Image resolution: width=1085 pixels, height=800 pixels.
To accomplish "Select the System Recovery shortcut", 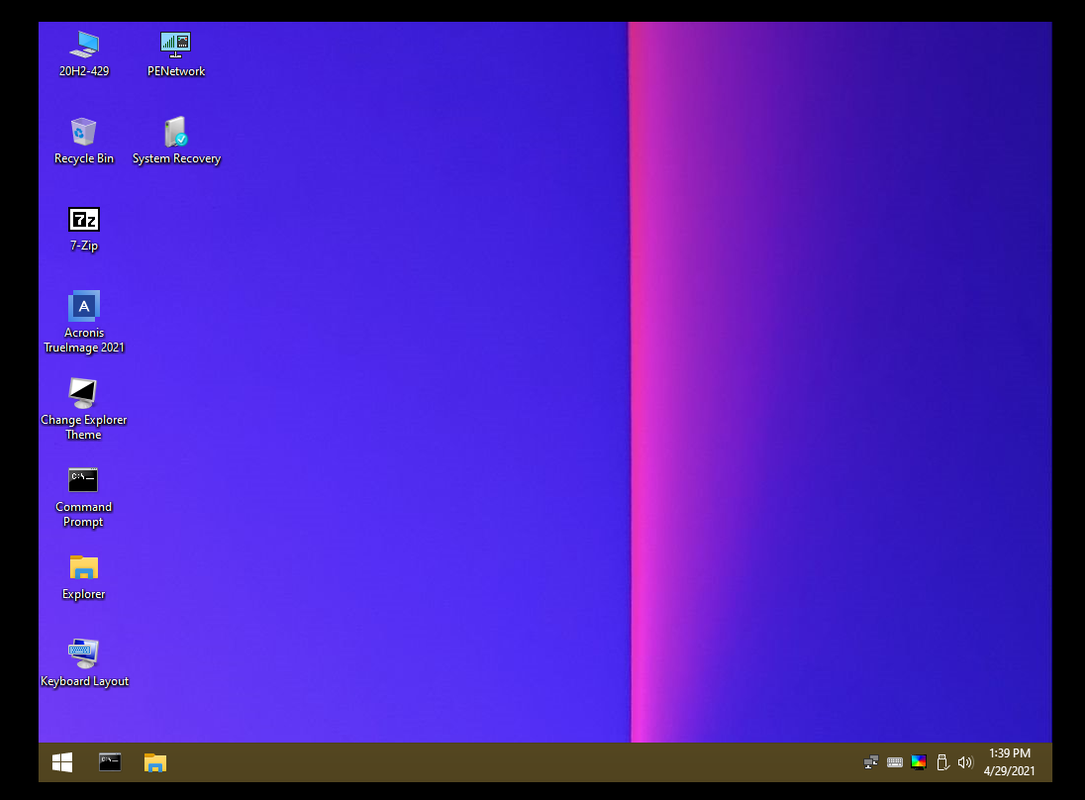I will (x=176, y=141).
